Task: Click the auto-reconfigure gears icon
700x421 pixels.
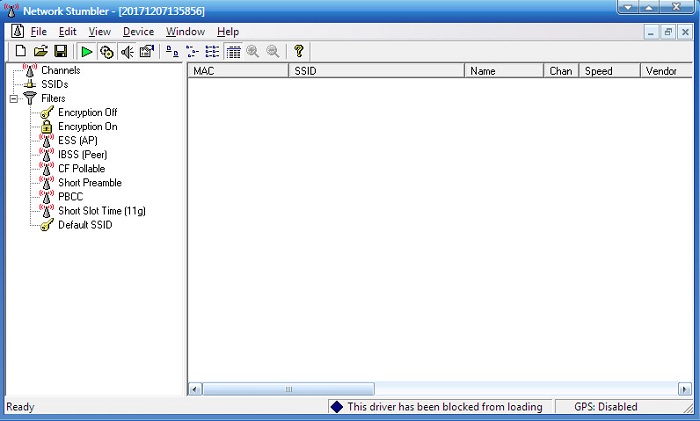Action: coord(106,52)
